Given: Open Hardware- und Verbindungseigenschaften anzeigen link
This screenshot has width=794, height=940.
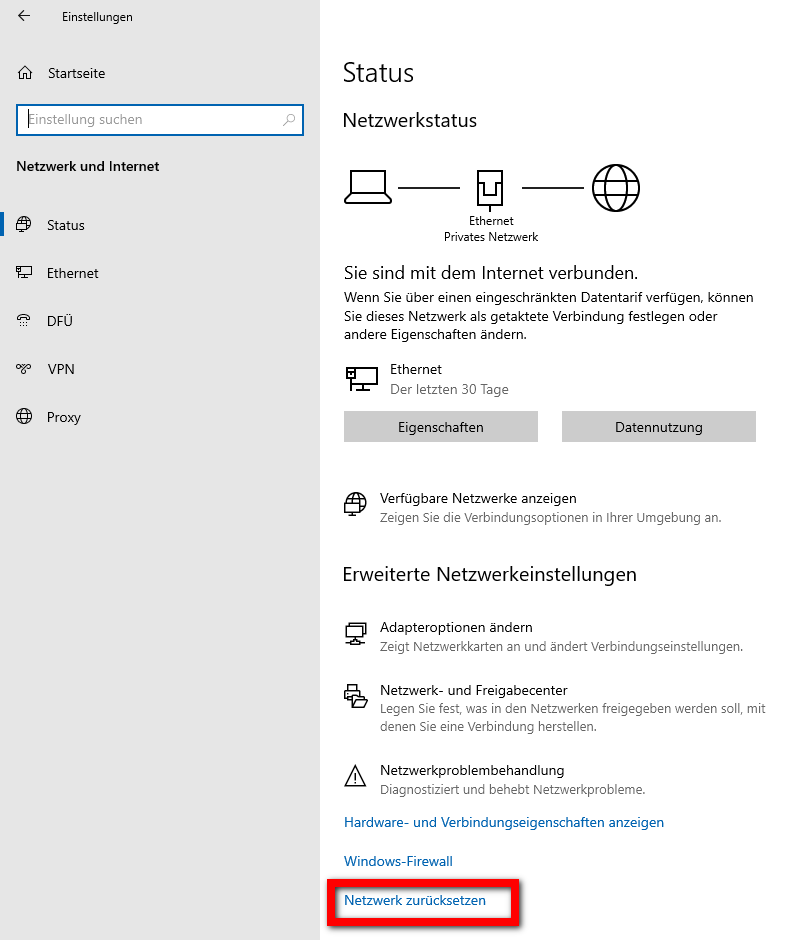Looking at the screenshot, I should (504, 822).
